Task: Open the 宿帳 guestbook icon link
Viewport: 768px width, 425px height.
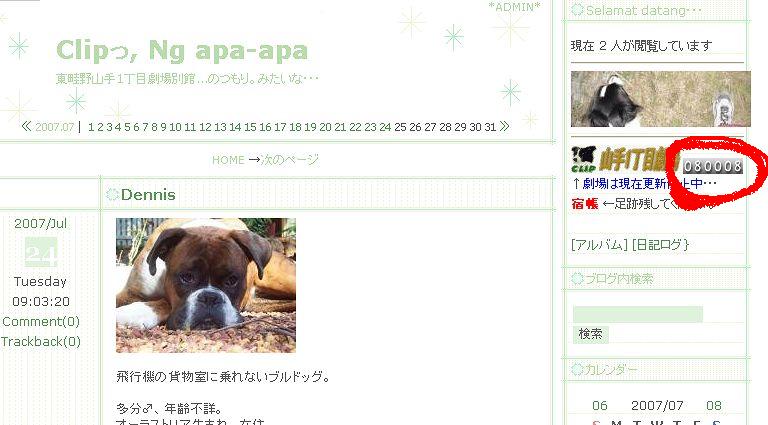Action: [x=585, y=204]
